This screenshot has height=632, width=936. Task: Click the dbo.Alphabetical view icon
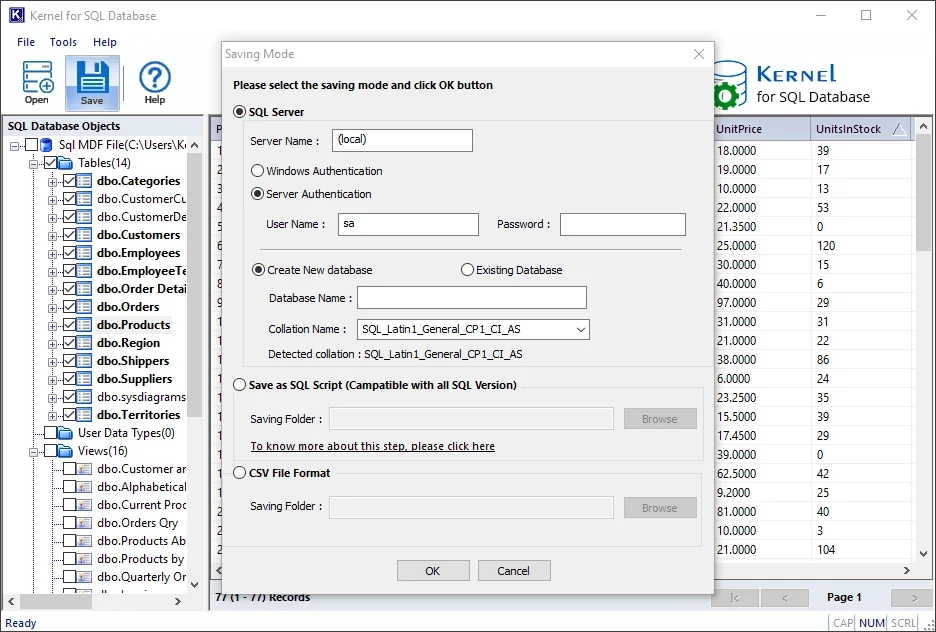pos(84,486)
